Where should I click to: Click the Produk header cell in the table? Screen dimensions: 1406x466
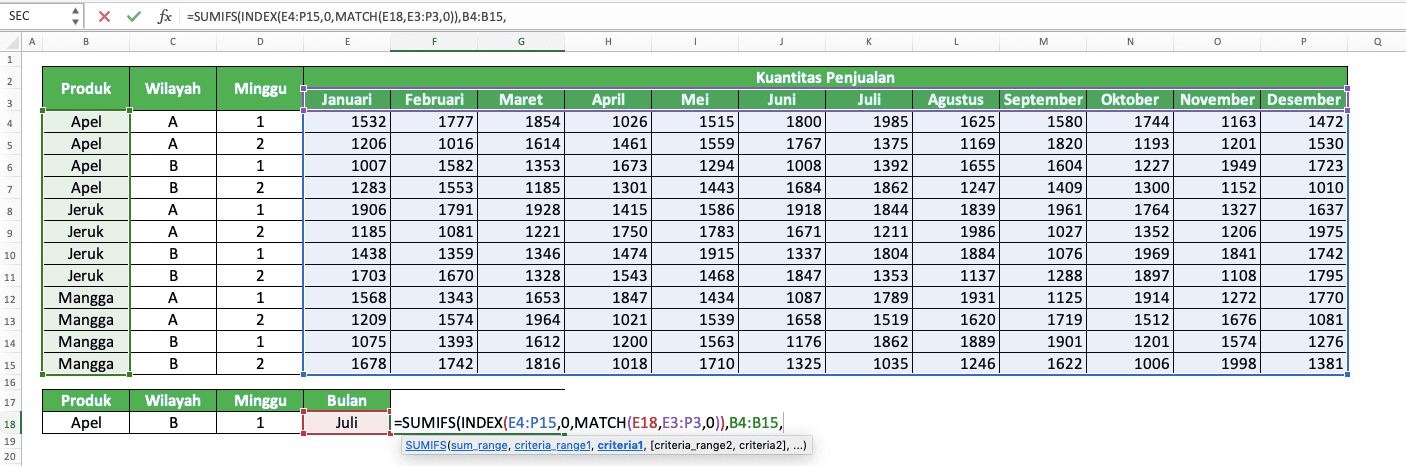86,88
